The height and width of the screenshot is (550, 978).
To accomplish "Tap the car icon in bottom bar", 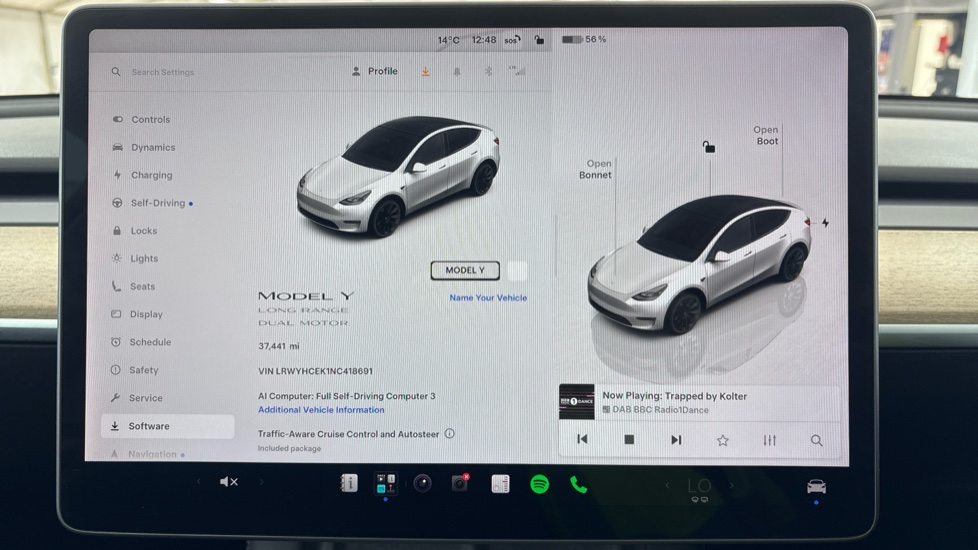I will pos(816,486).
